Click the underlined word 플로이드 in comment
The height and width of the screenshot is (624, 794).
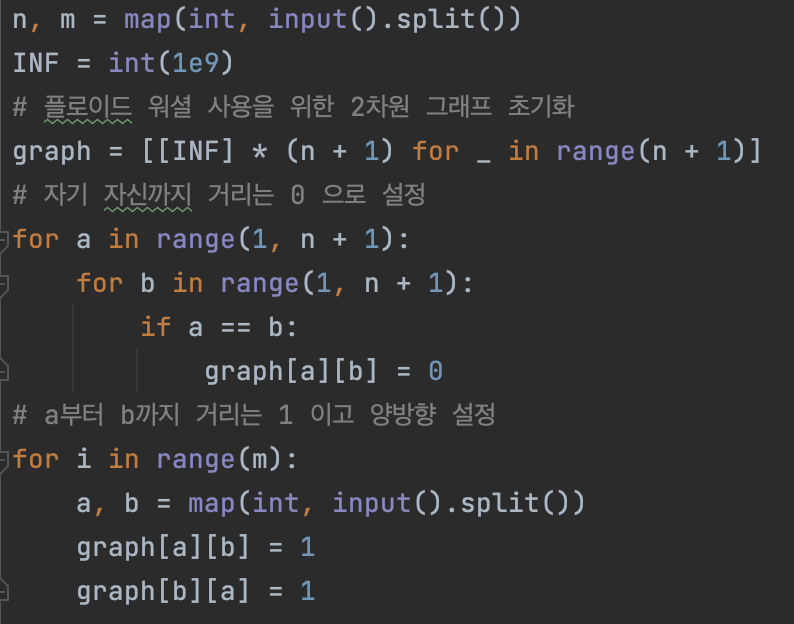click(88, 107)
